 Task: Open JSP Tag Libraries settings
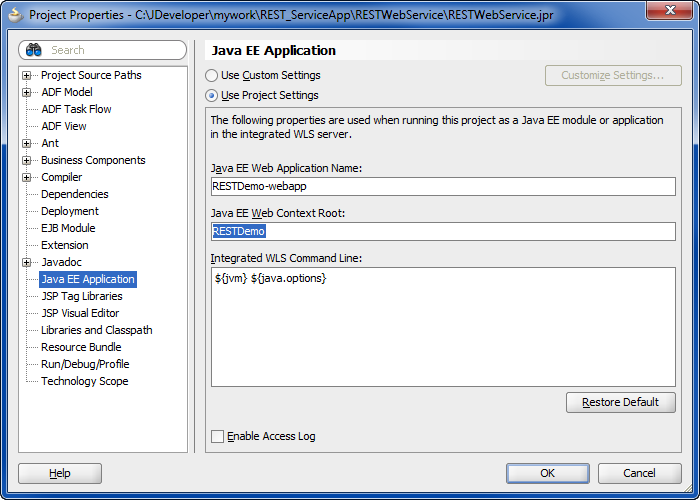[x=82, y=296]
